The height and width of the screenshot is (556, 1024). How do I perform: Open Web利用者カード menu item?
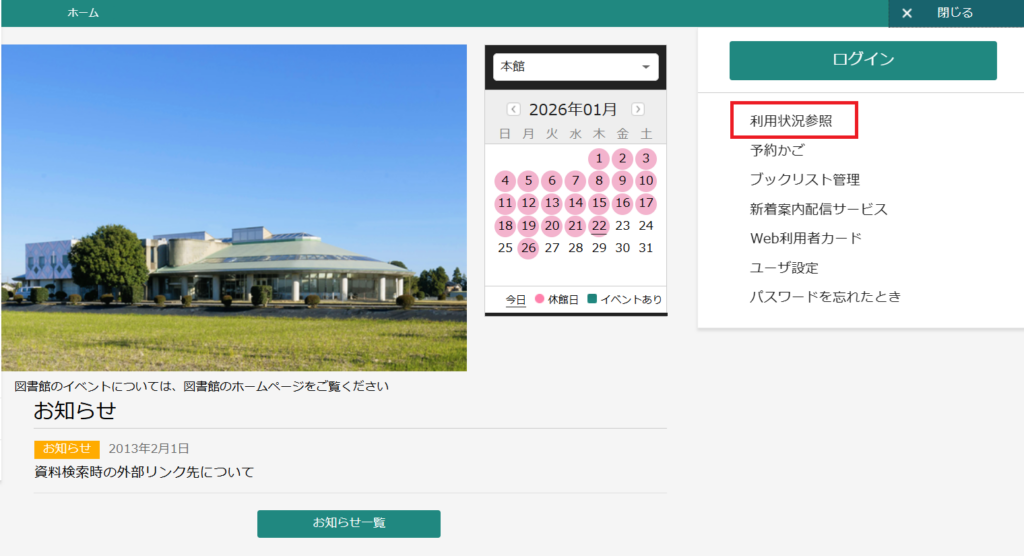click(805, 238)
